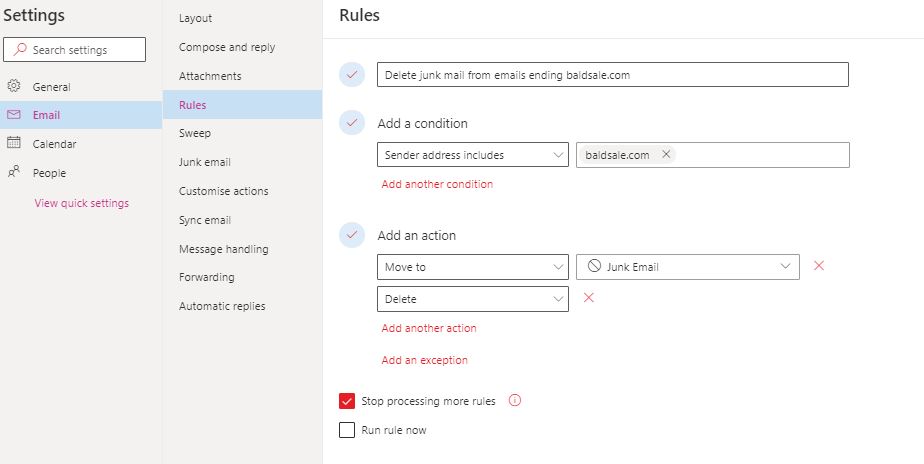Click Add another action link
The image size is (924, 464).
(429, 328)
